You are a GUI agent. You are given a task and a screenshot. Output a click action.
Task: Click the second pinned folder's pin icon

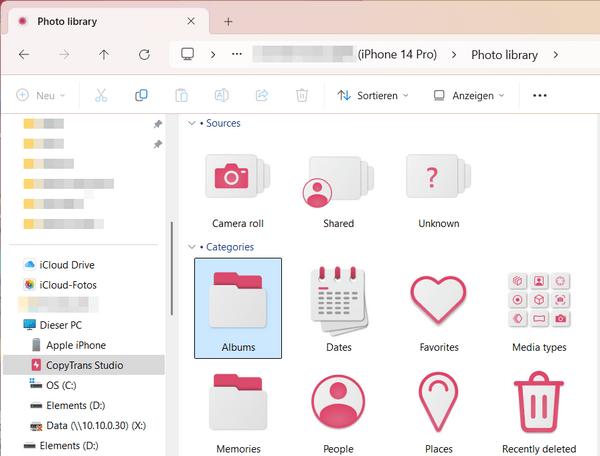pos(158,144)
